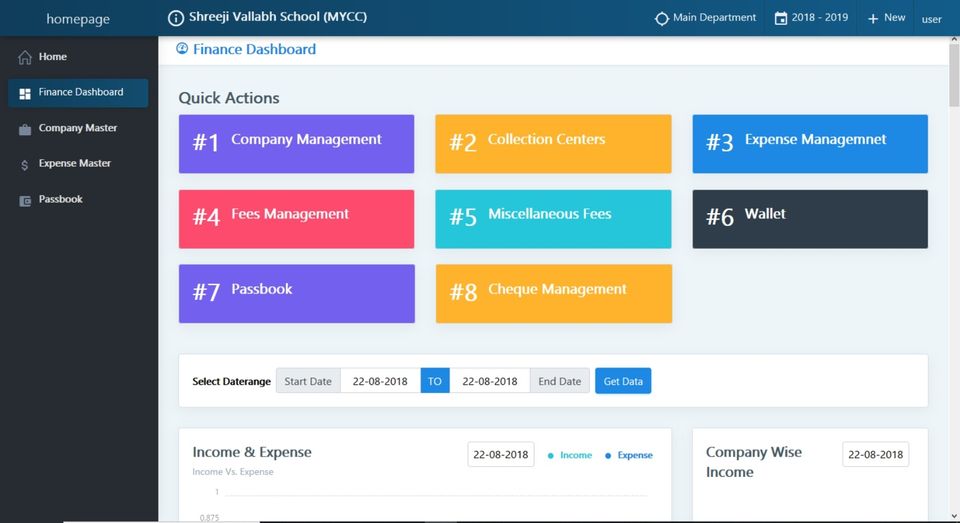Click the Company Master briefcase icon
The width and height of the screenshot is (960, 523).
point(25,129)
